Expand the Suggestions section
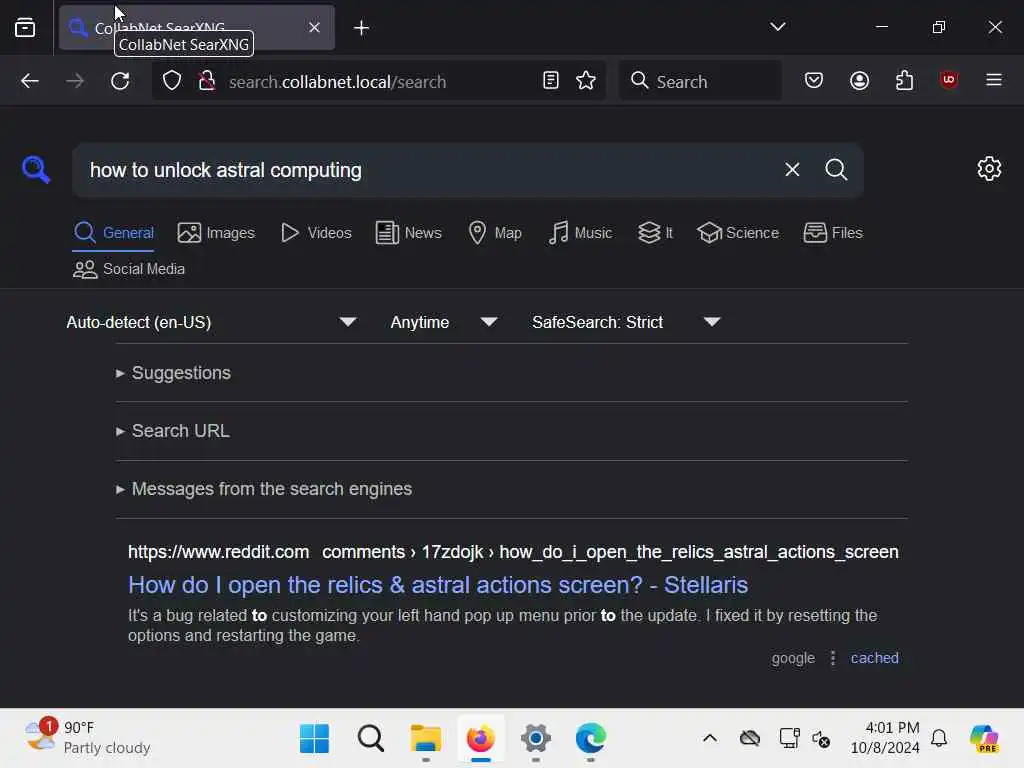This screenshot has height=768, width=1024. [174, 373]
